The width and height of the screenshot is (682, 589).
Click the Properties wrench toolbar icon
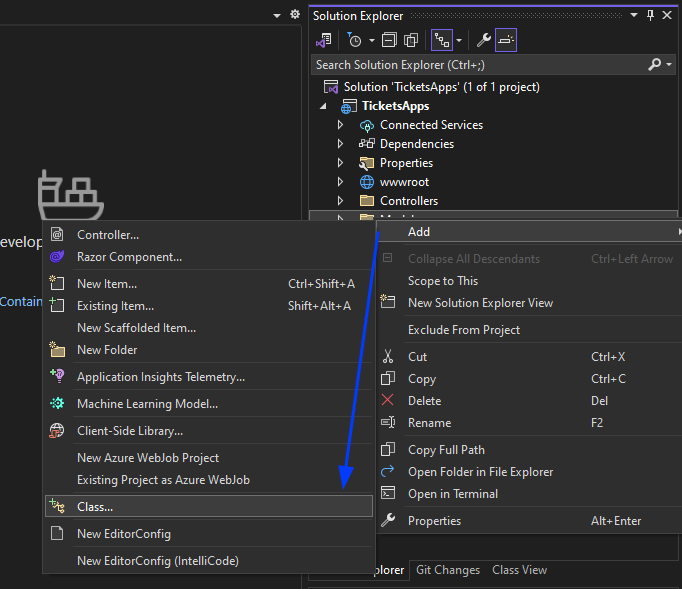pyautogui.click(x=483, y=40)
